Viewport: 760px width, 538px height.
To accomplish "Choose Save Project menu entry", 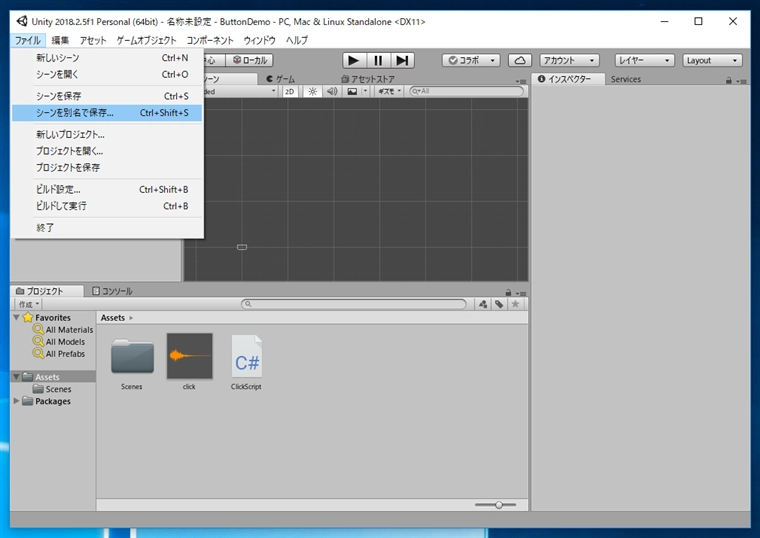I will point(107,167).
